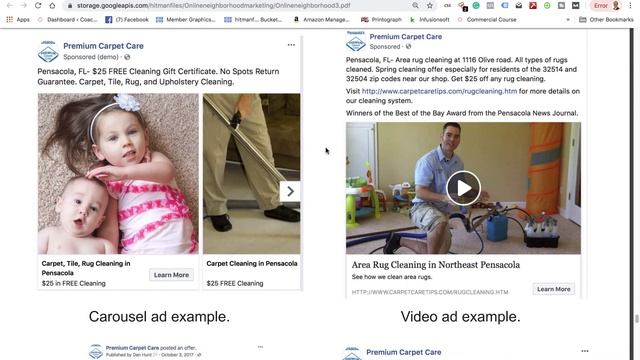Click Learn More on the video ad

pos(553,289)
